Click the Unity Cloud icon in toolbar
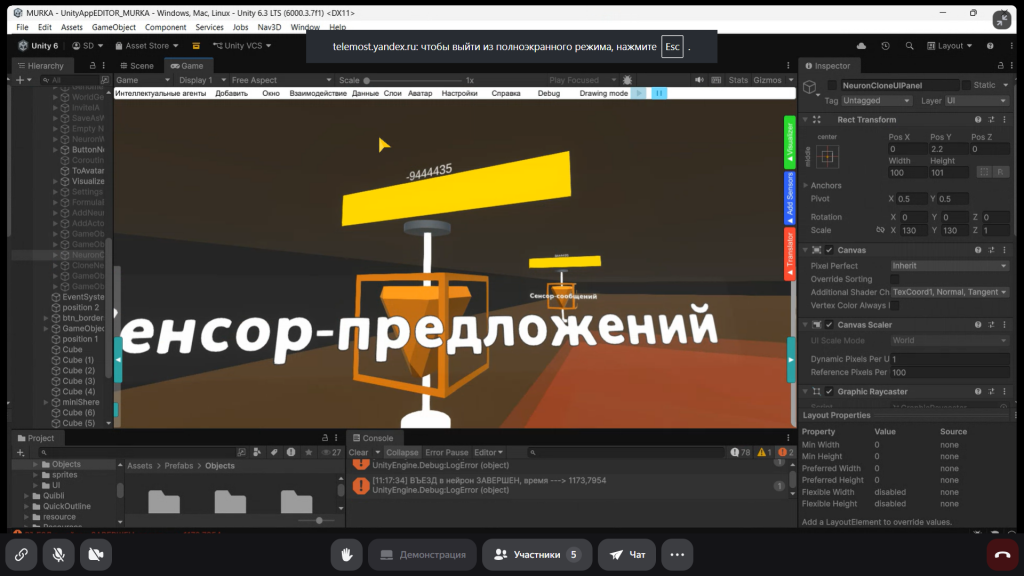The image size is (1024, 576). coord(861,46)
